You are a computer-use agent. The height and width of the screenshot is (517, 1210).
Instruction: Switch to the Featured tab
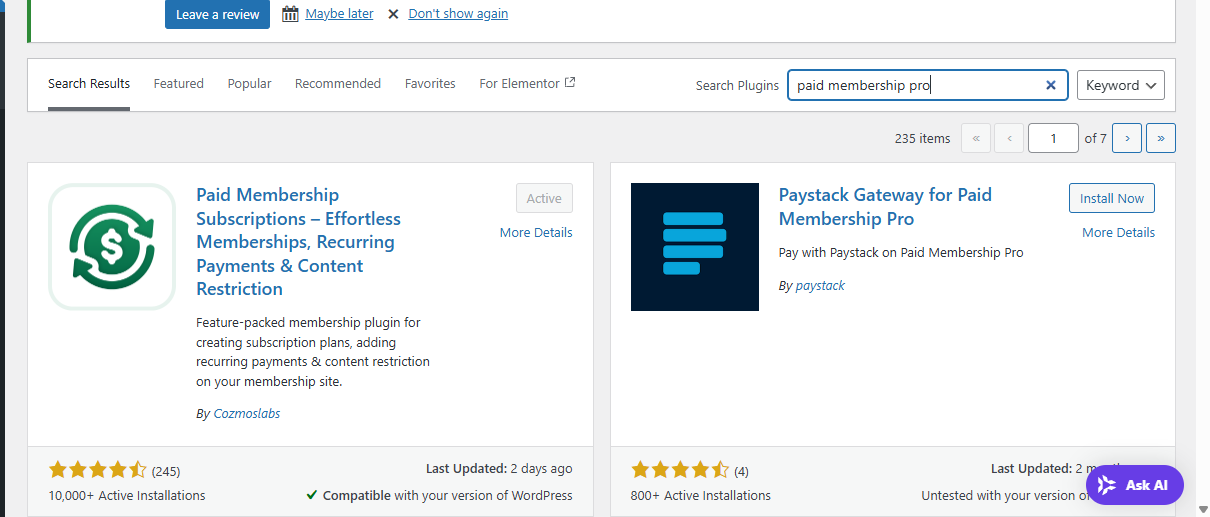point(179,84)
